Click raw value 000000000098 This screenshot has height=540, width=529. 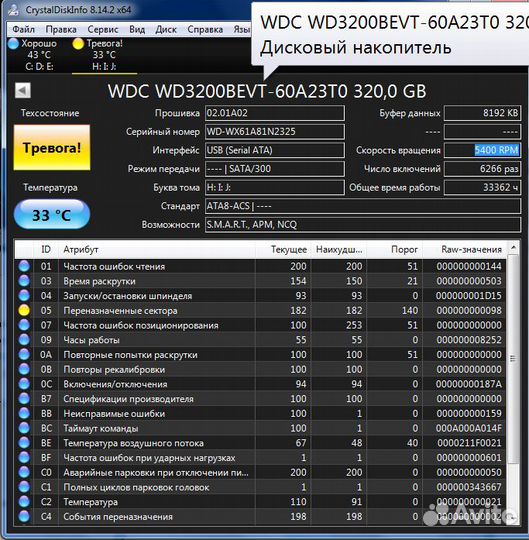[x=469, y=311]
